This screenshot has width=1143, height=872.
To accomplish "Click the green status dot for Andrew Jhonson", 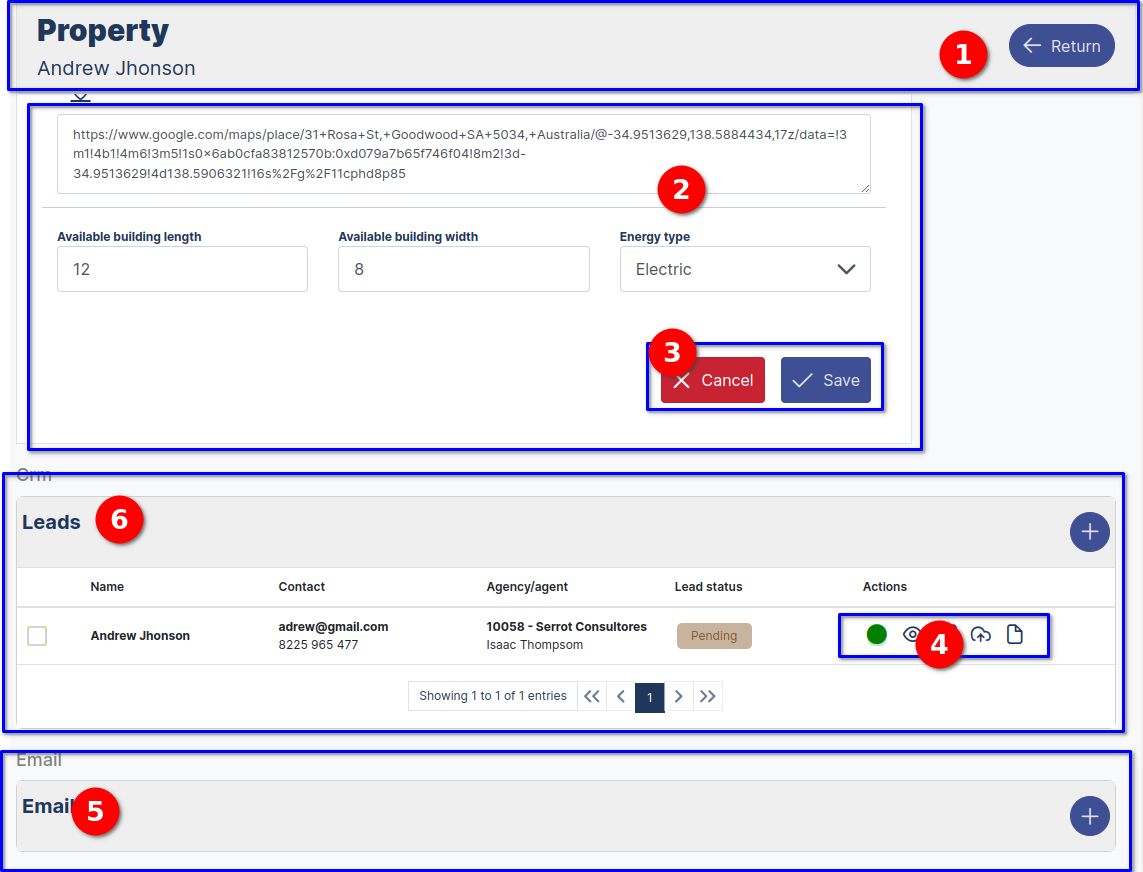I will 877,634.
